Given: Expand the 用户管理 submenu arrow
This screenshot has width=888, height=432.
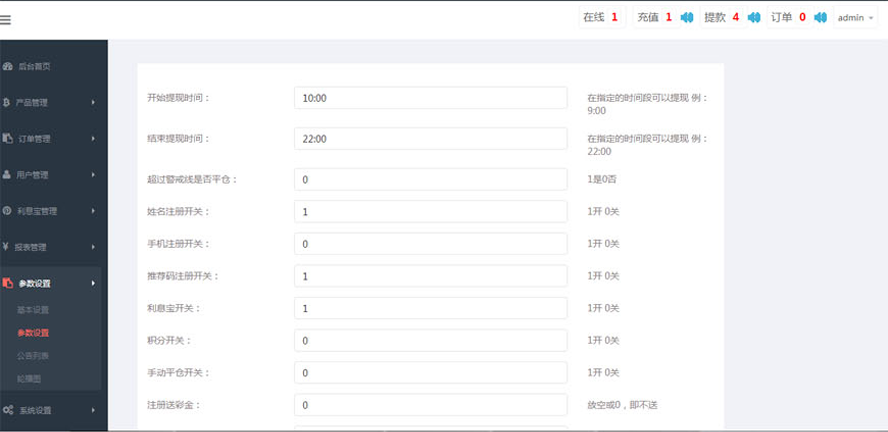Looking at the screenshot, I should pyautogui.click(x=93, y=175).
